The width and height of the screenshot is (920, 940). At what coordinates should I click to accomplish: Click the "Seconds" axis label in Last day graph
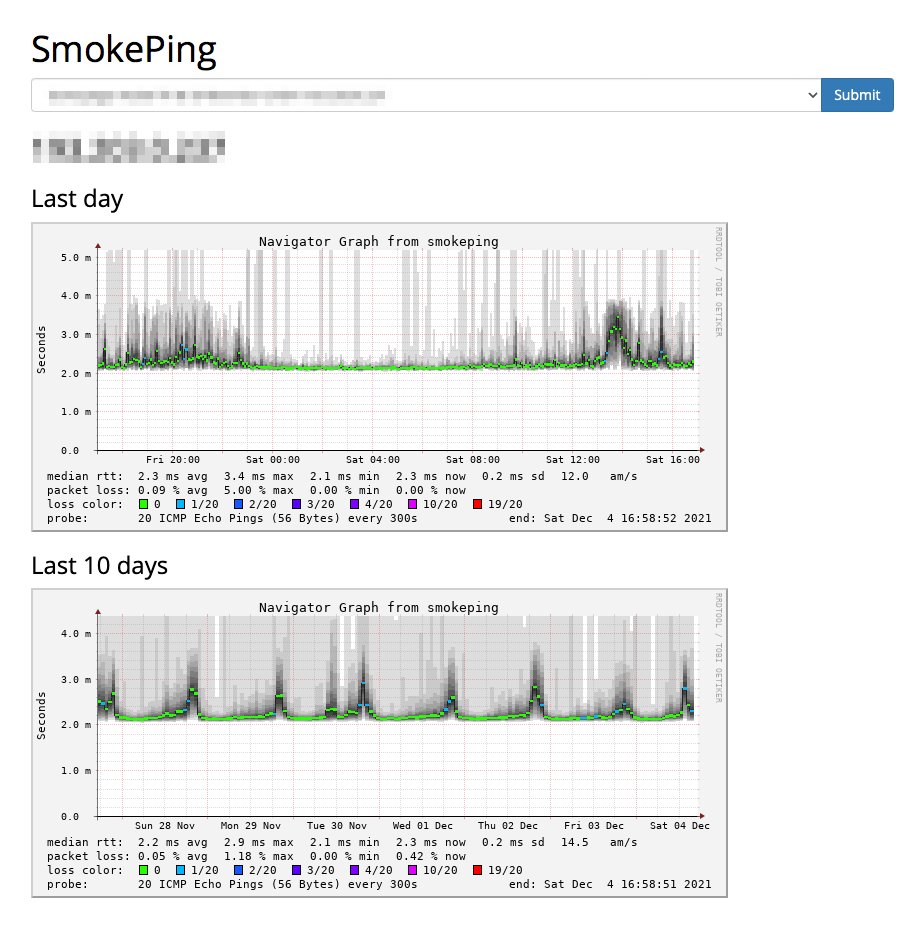click(x=41, y=350)
